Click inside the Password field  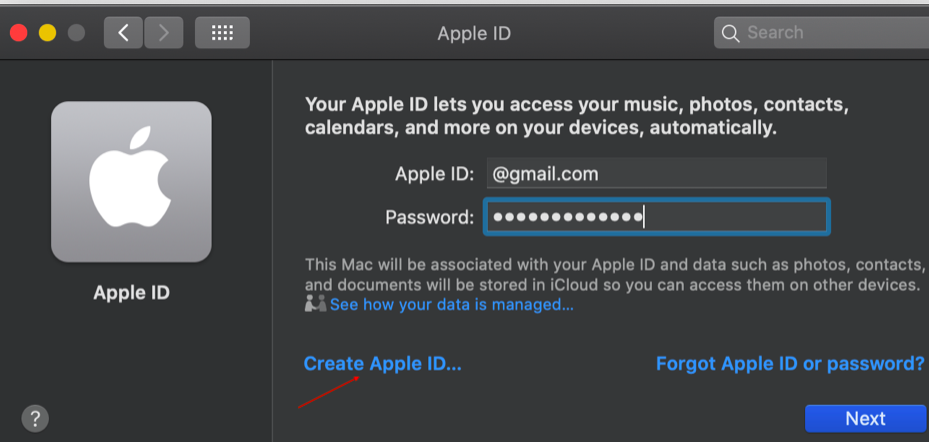pyautogui.click(x=656, y=216)
